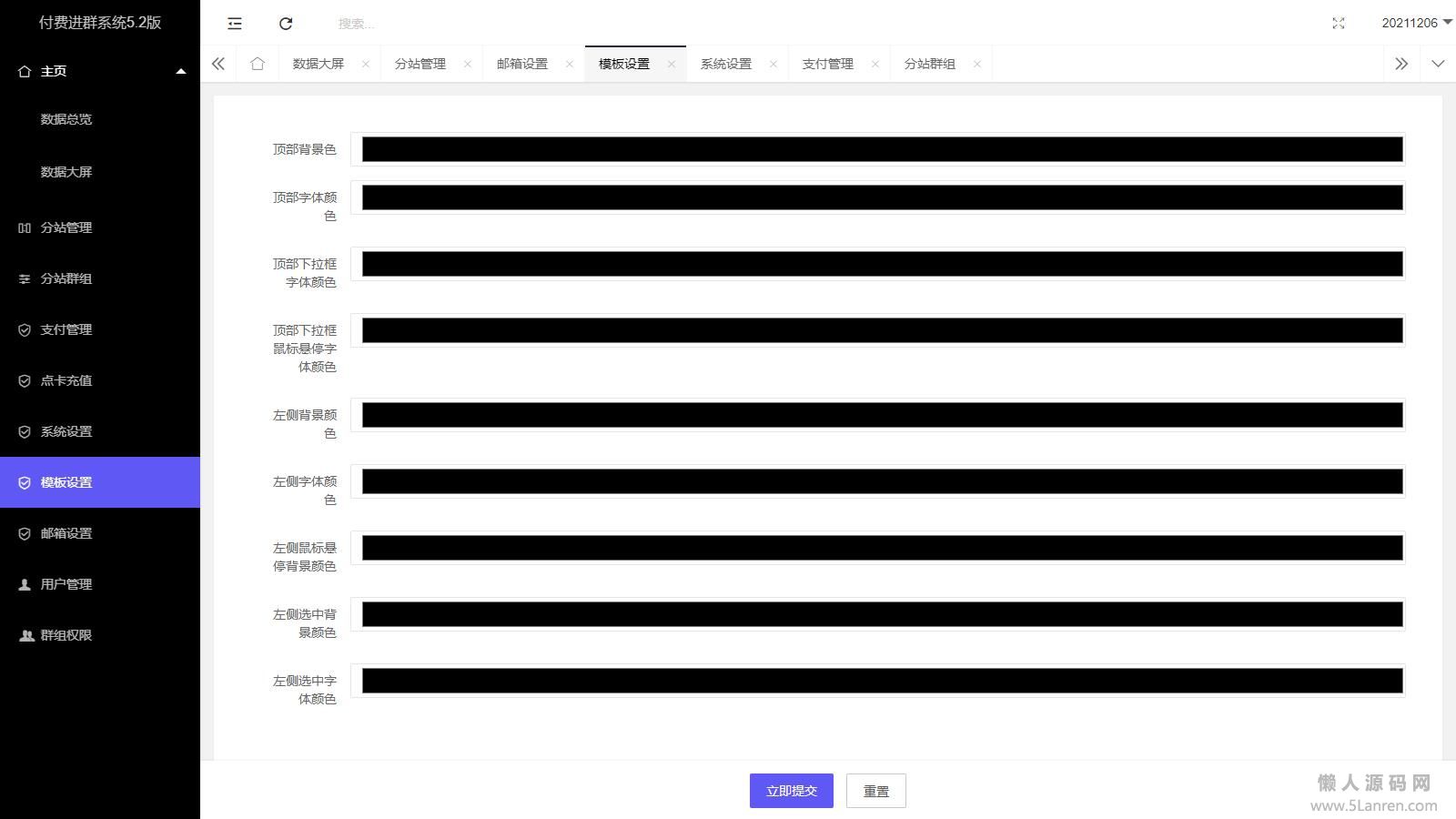Click the 用户管理 person icon

25,584
